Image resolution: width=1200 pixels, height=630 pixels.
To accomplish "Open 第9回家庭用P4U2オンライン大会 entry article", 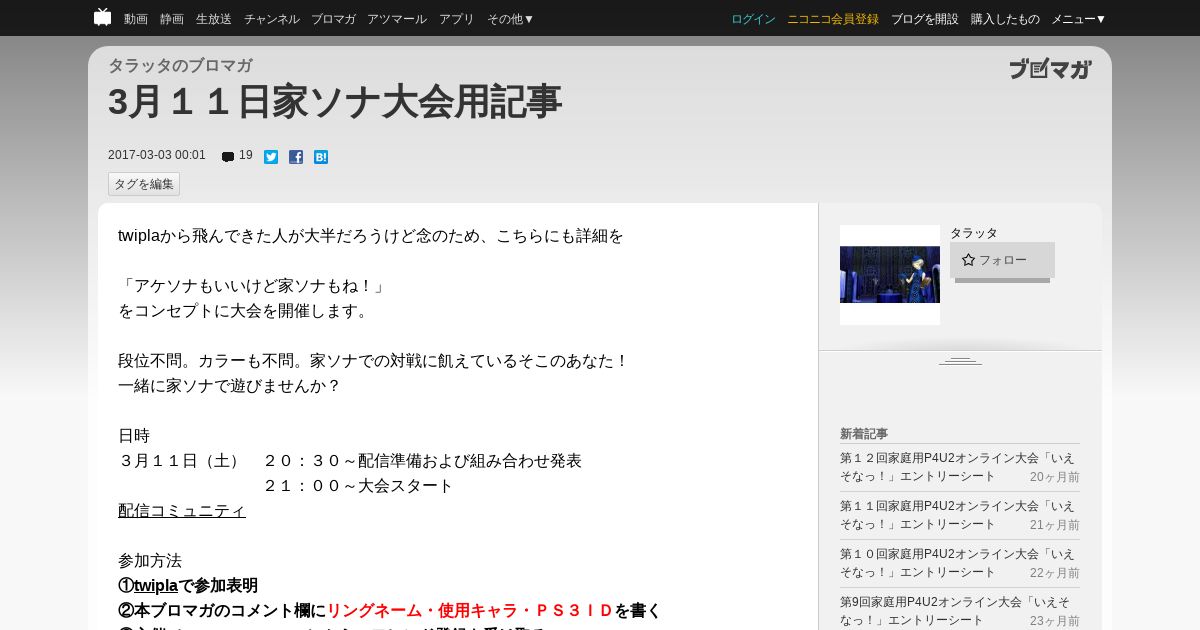I will pyautogui.click(x=955, y=611).
